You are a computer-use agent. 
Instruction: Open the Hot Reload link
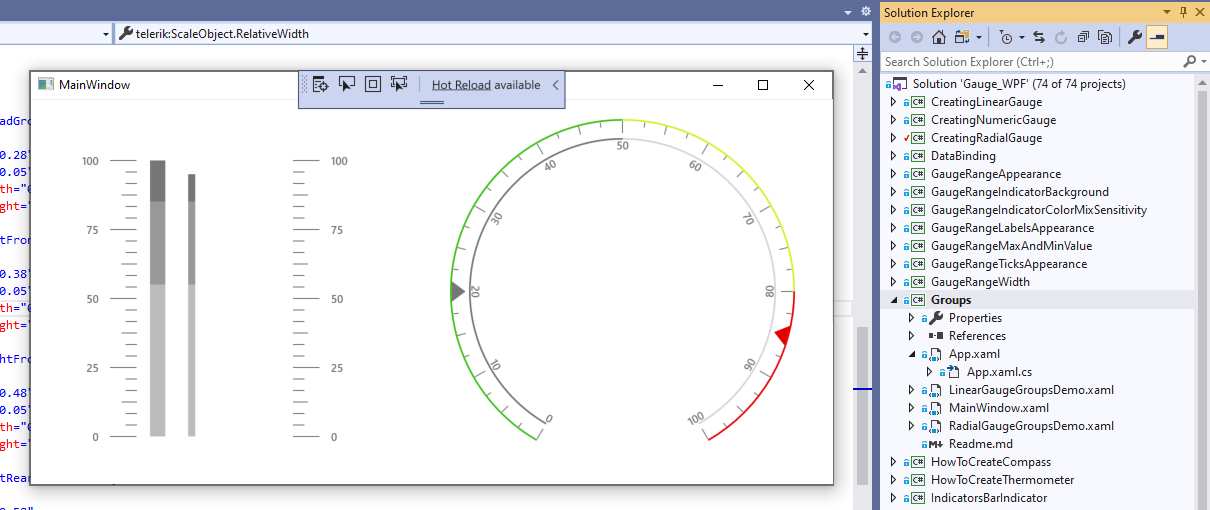461,85
